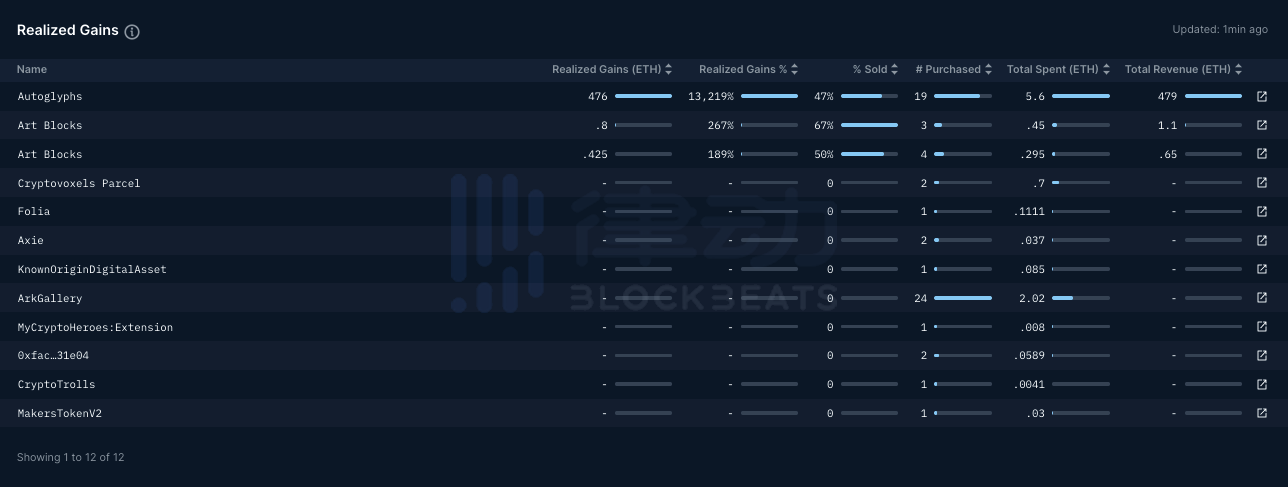Sort table by # Purchased

point(988,70)
